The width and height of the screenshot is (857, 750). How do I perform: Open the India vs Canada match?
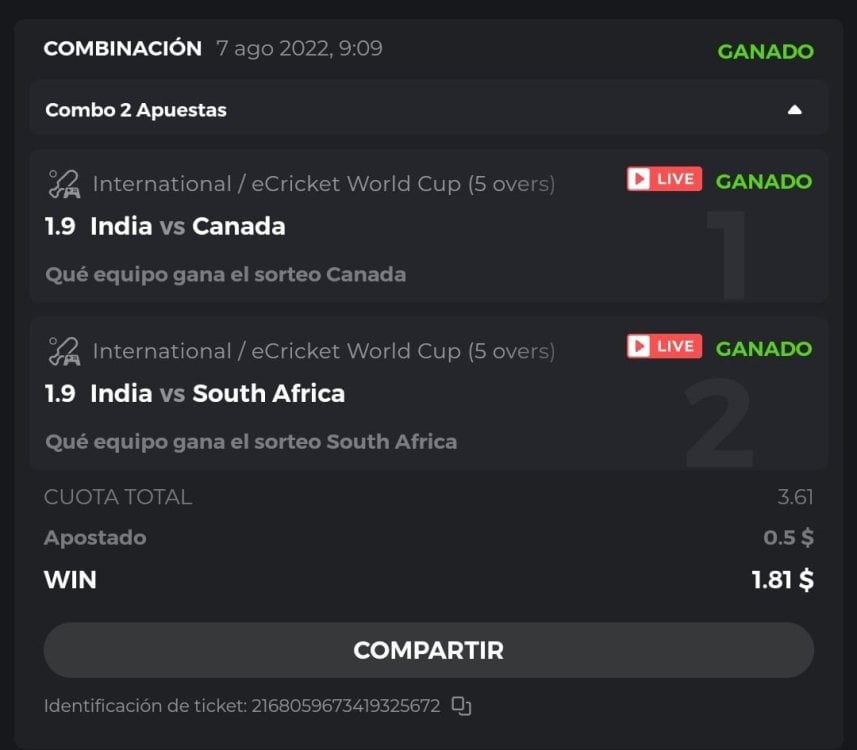click(x=187, y=227)
